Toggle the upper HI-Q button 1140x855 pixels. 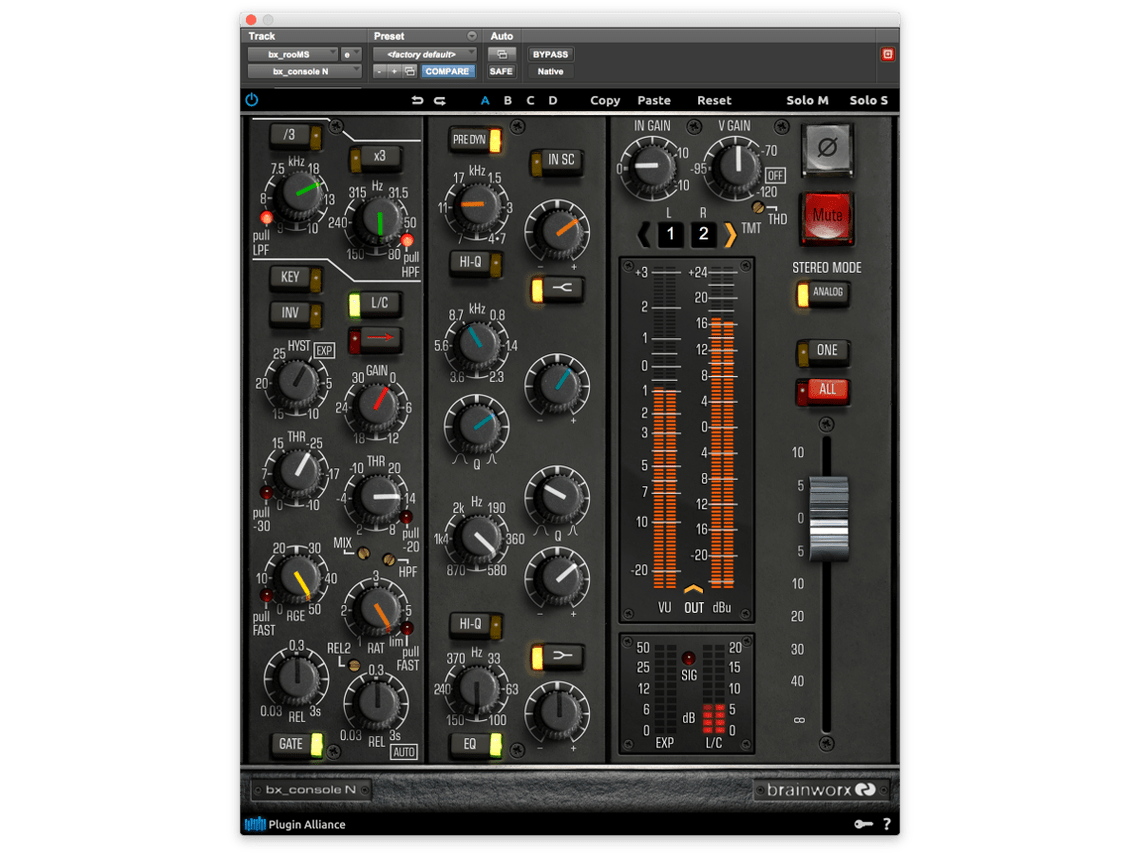pos(475,263)
